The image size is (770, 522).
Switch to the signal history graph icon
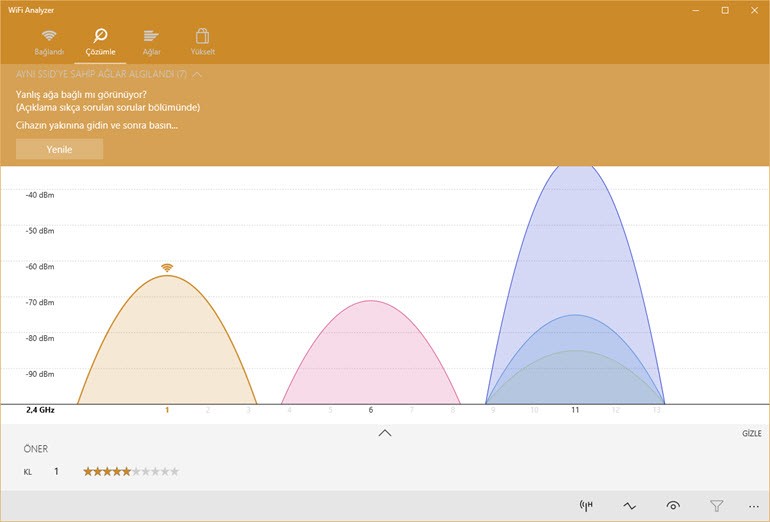point(630,505)
